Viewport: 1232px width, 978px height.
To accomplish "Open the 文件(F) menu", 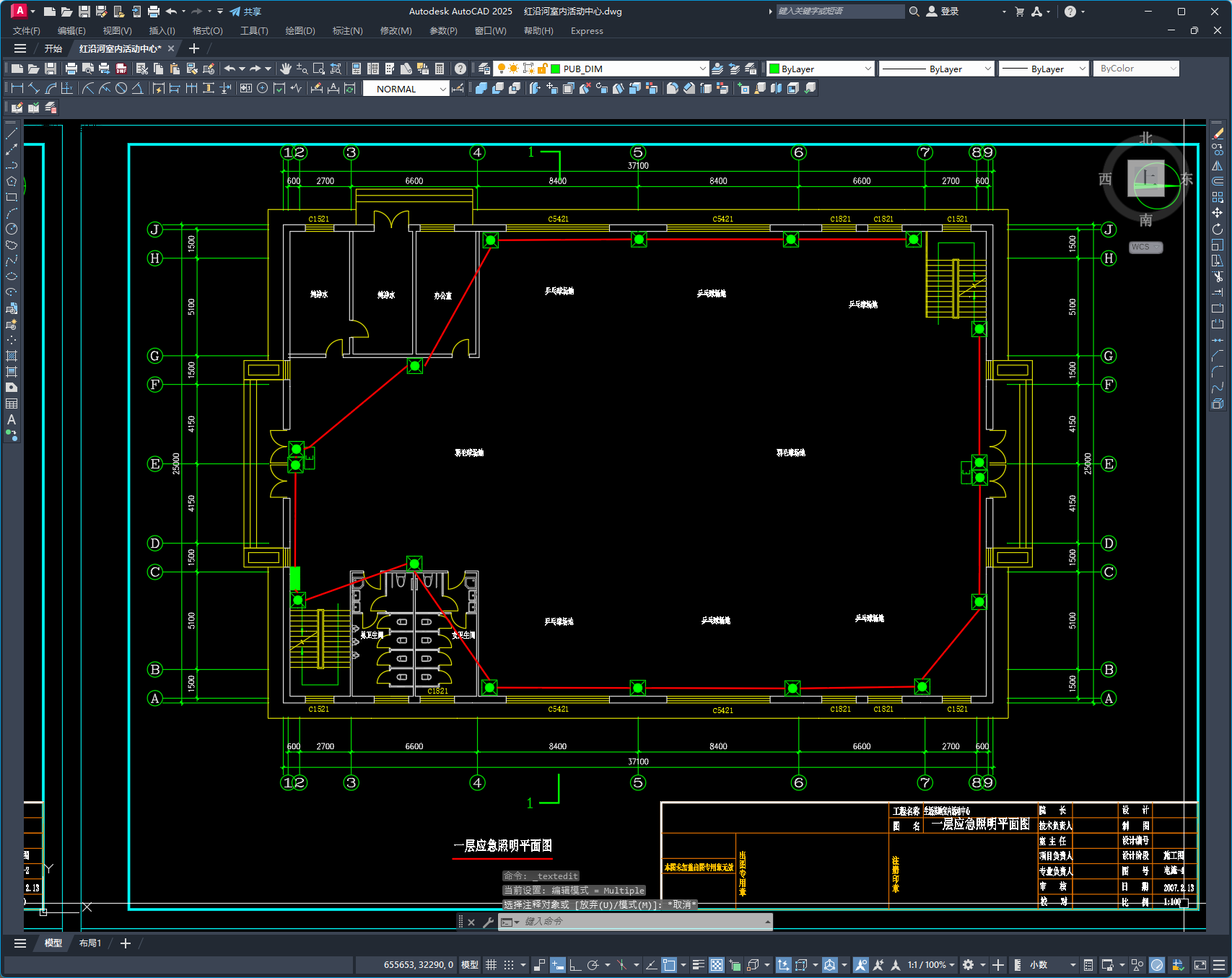I will coord(27,31).
